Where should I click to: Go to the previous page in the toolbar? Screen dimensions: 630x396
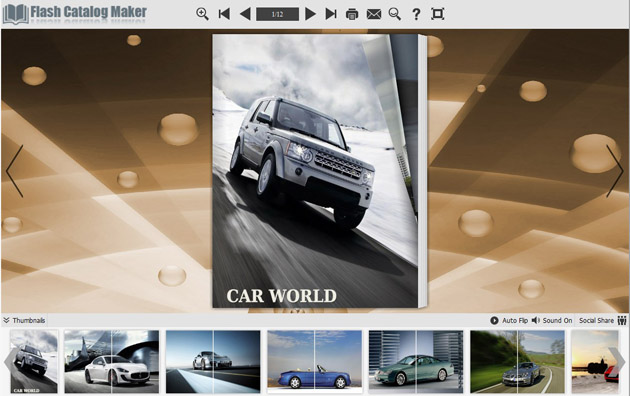click(245, 14)
